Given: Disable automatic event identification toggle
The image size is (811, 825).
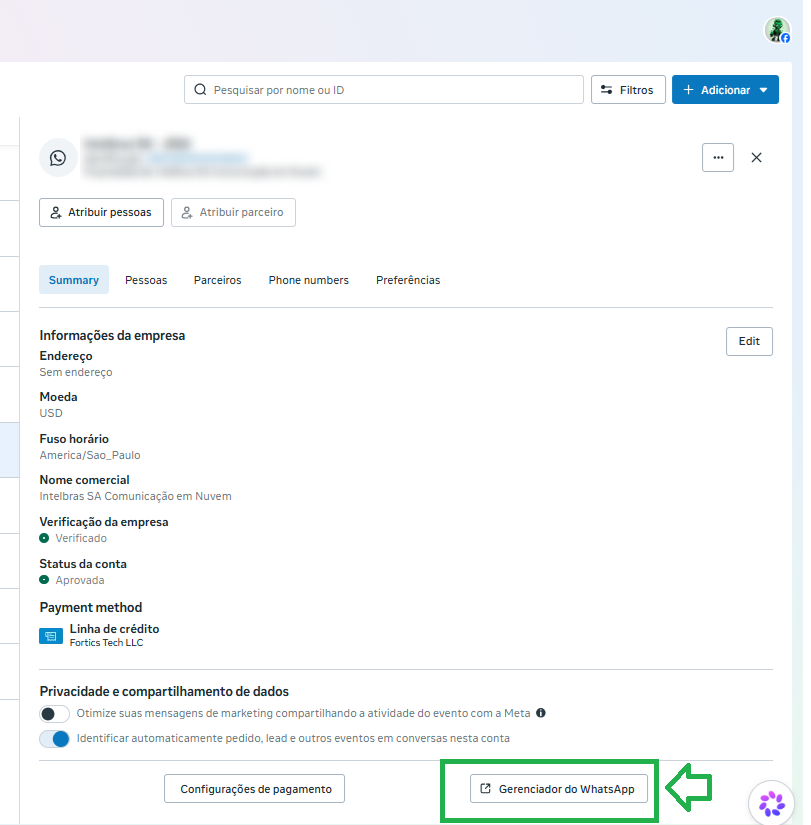Looking at the screenshot, I should (54, 739).
